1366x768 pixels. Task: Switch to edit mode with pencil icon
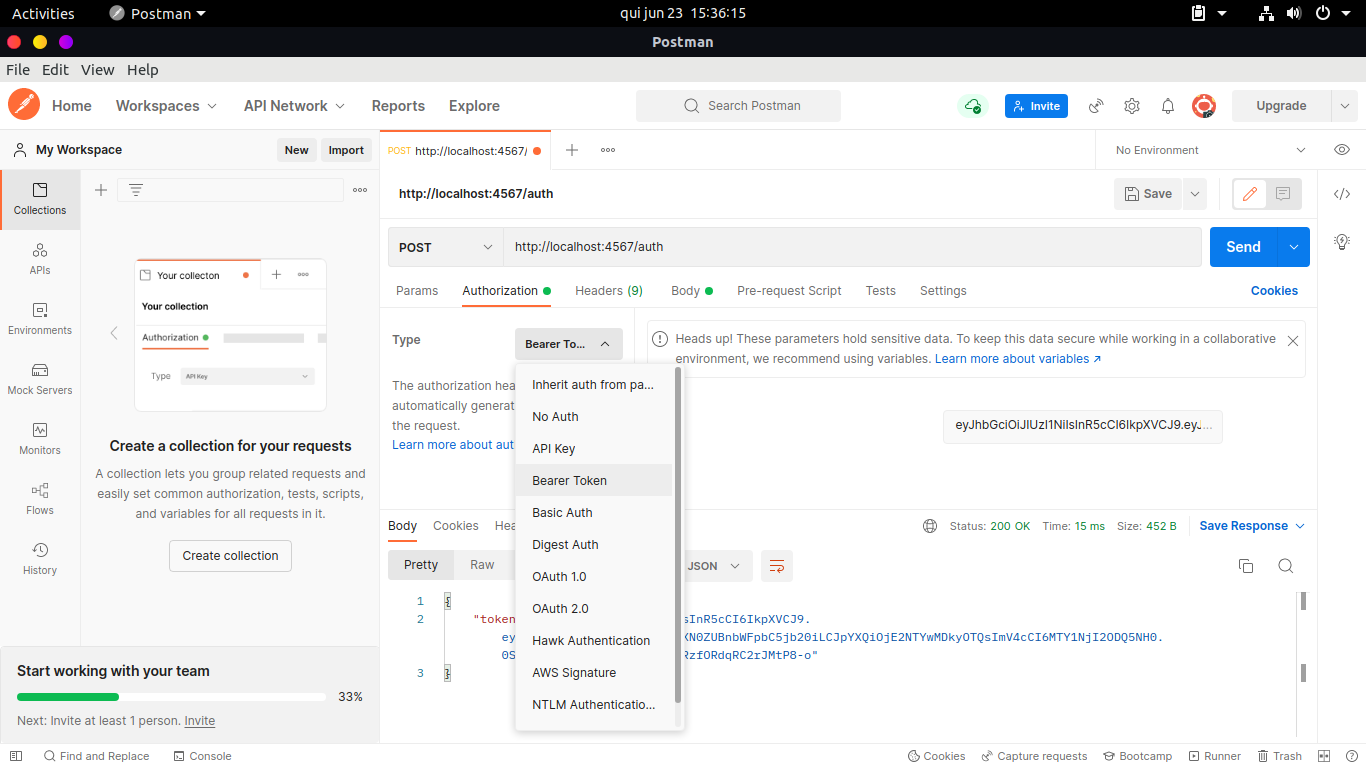[x=1249, y=194]
